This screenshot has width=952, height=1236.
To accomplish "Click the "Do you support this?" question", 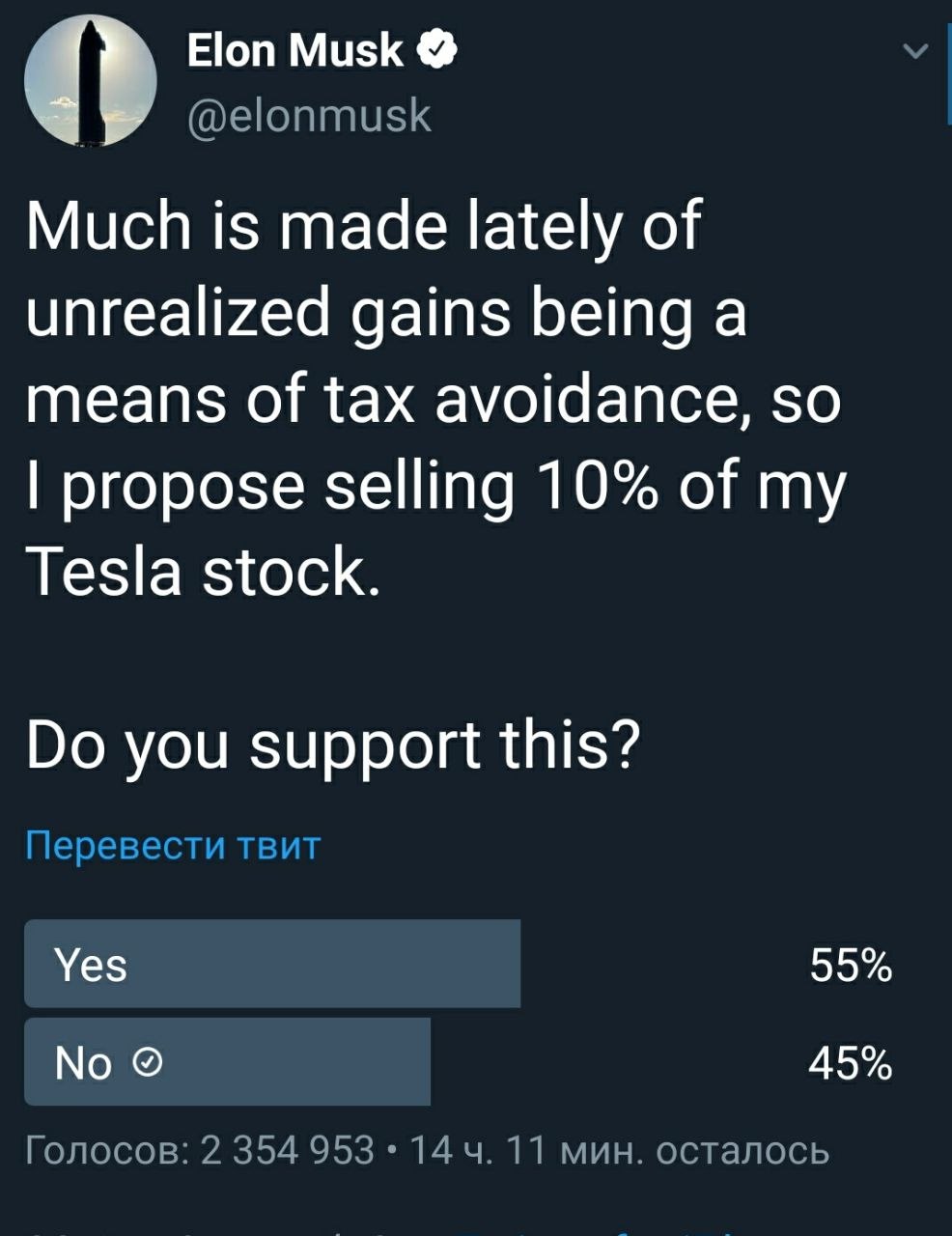I will 333,744.
